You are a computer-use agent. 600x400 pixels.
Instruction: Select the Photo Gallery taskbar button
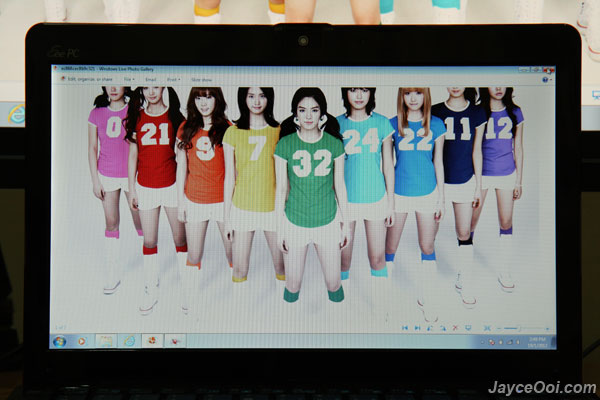point(152,340)
